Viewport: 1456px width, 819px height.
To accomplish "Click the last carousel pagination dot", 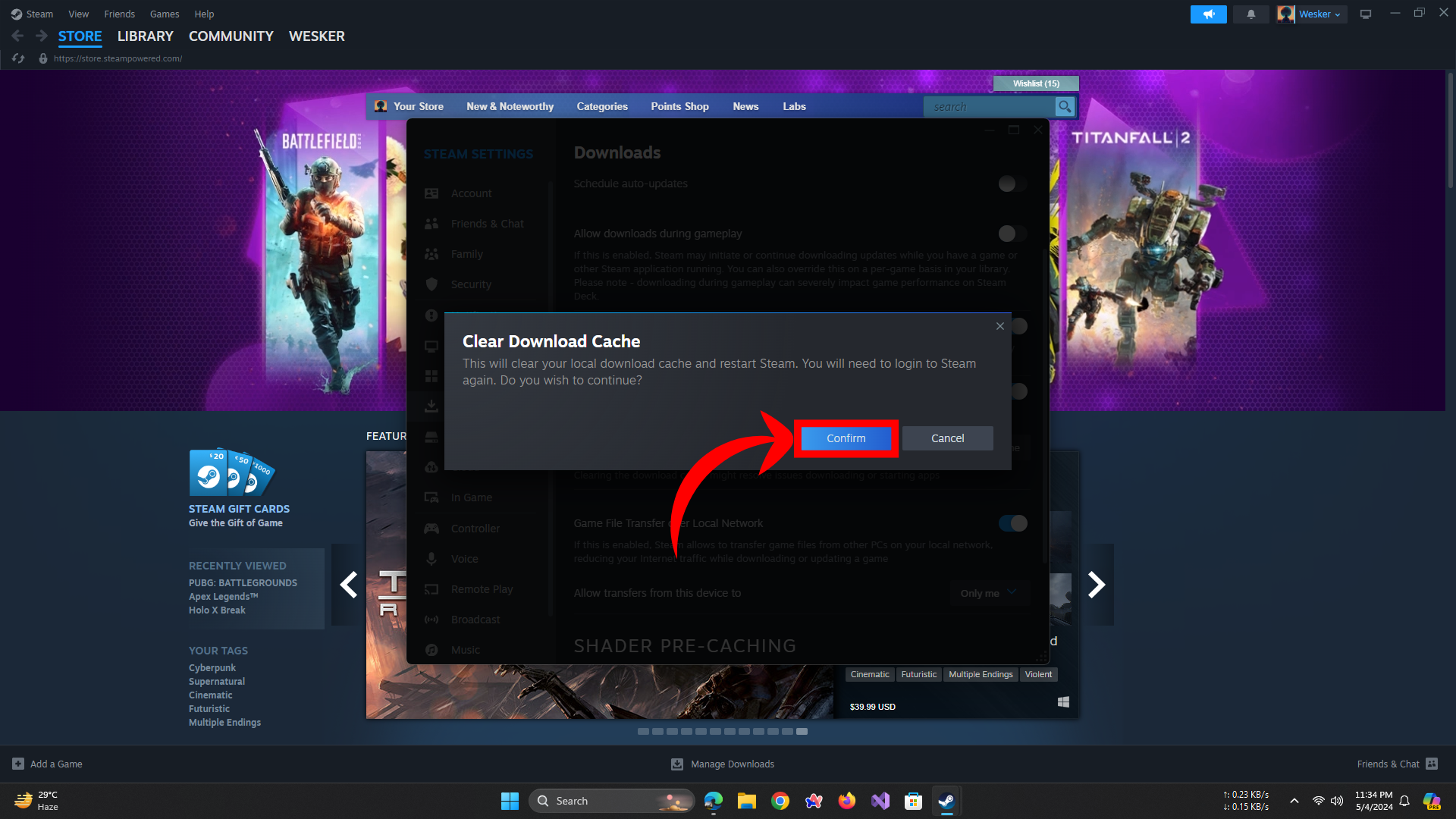I will [802, 732].
